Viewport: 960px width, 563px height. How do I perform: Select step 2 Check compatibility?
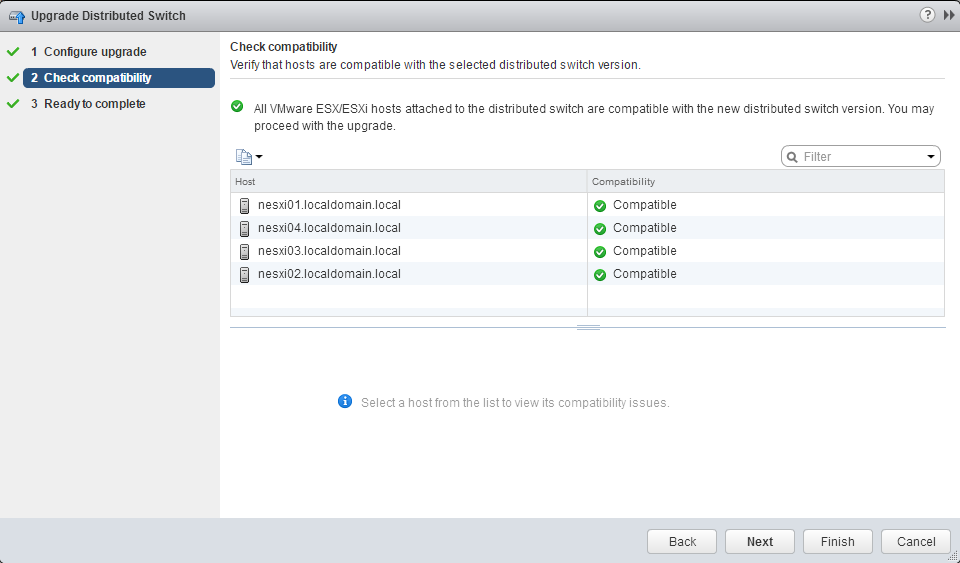tap(97, 78)
